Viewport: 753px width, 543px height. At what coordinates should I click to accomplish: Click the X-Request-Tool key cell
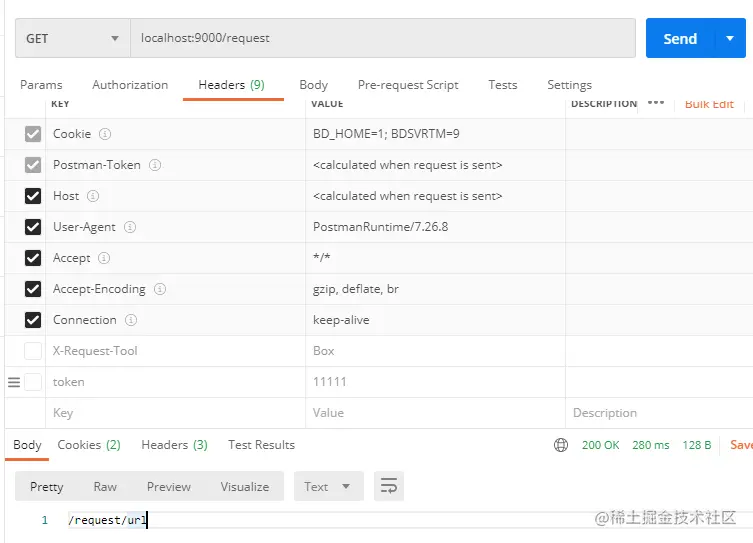pos(175,351)
